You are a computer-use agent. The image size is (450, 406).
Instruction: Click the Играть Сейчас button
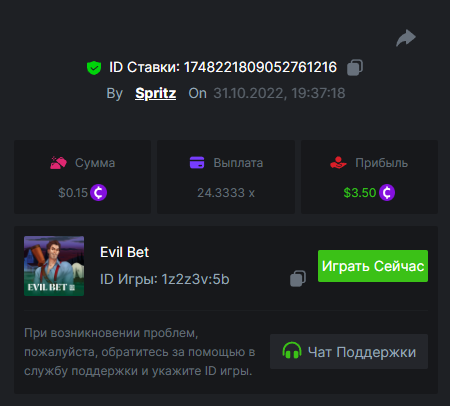[373, 266]
